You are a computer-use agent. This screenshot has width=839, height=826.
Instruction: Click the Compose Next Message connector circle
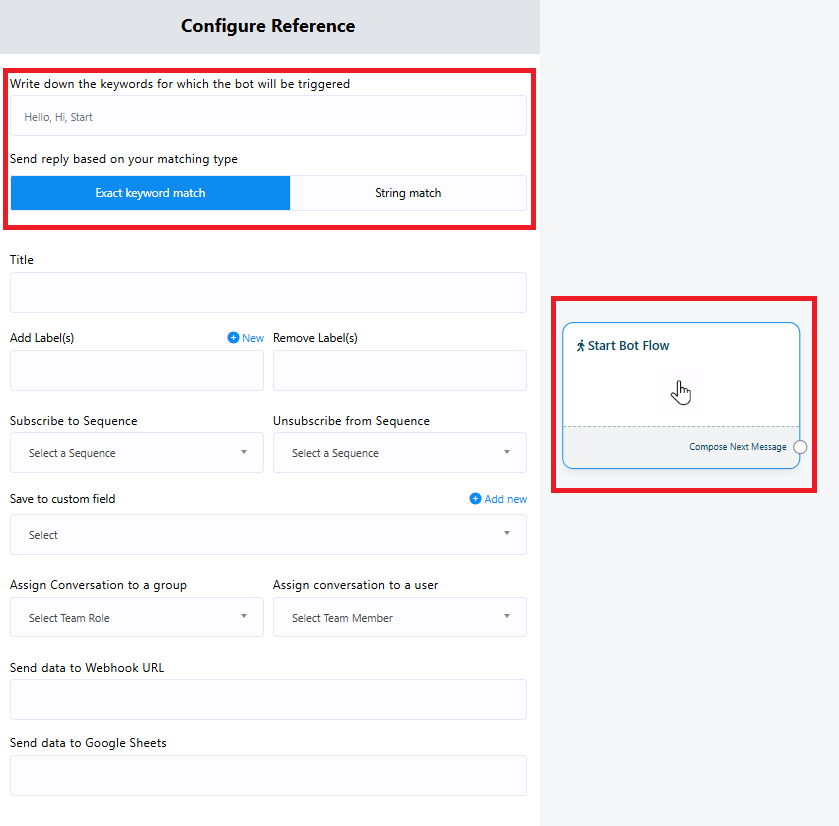pyautogui.click(x=800, y=447)
